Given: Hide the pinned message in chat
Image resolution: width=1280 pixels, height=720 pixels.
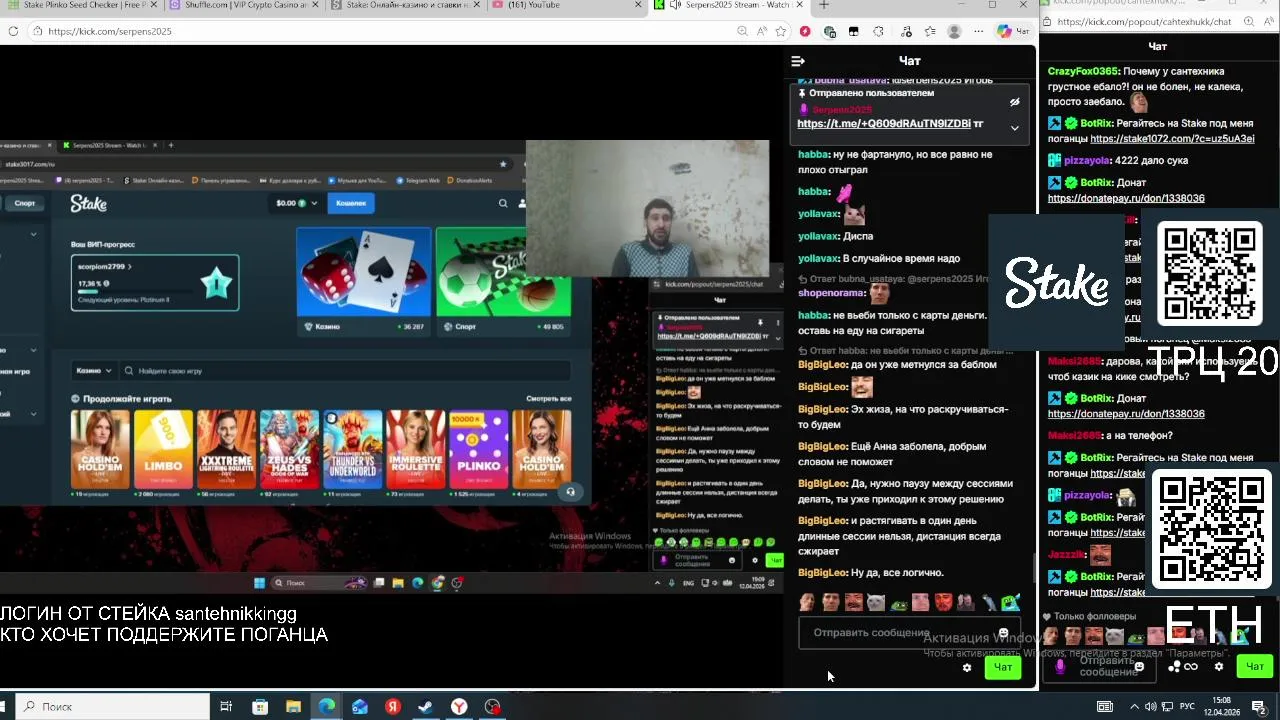Looking at the screenshot, I should pos(1014,102).
